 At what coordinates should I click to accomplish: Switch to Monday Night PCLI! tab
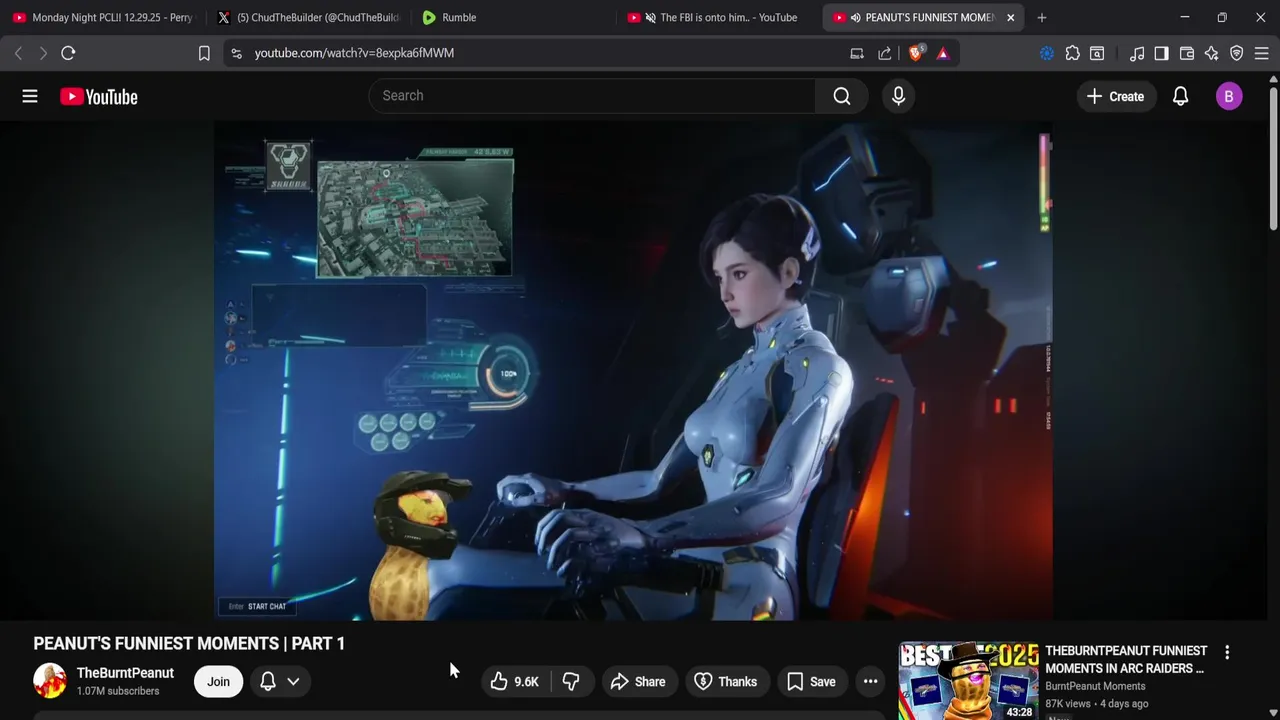103,17
